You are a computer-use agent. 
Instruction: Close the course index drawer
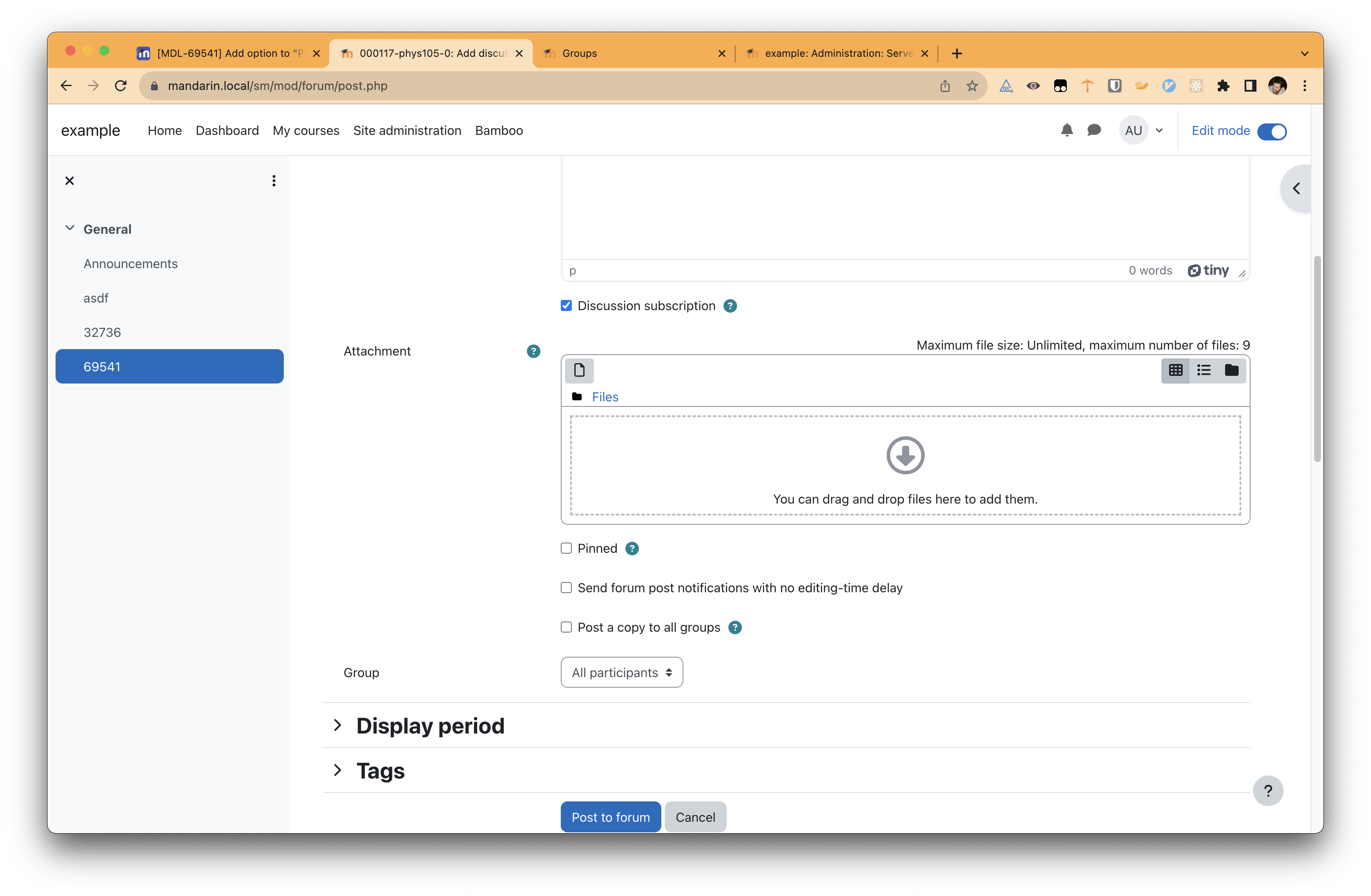tap(70, 181)
